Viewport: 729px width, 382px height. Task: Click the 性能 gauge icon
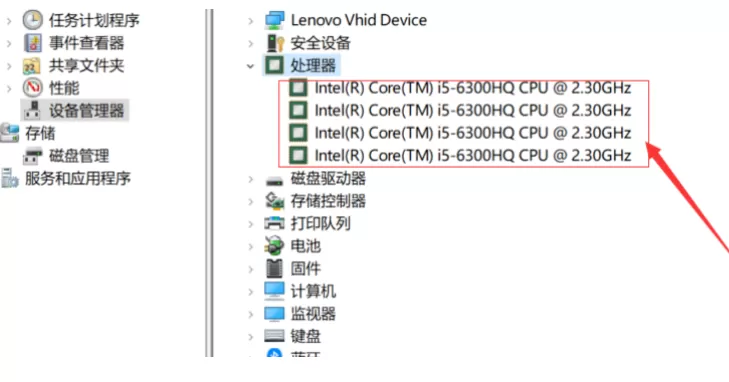pos(33,87)
